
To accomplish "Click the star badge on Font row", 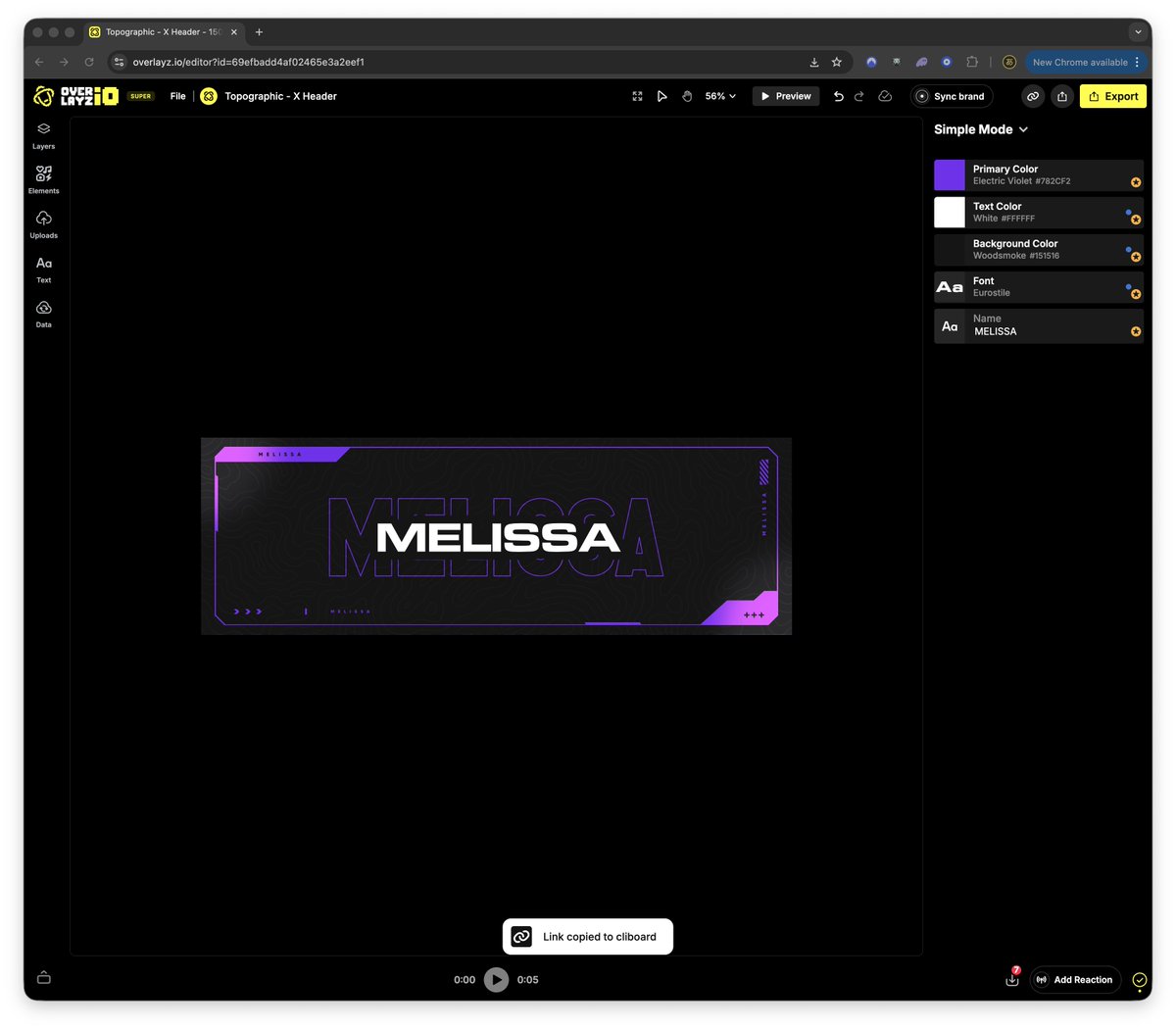I will pyautogui.click(x=1136, y=294).
